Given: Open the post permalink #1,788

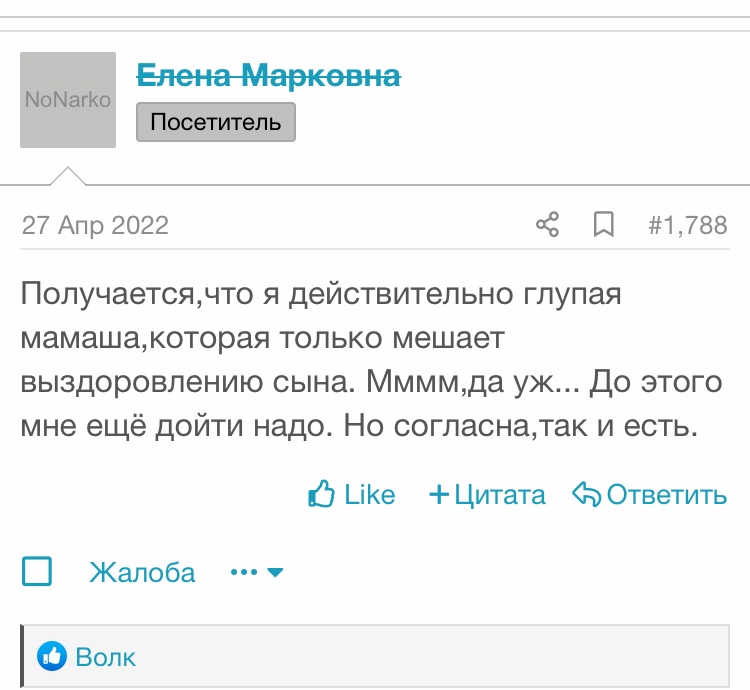Looking at the screenshot, I should (687, 225).
